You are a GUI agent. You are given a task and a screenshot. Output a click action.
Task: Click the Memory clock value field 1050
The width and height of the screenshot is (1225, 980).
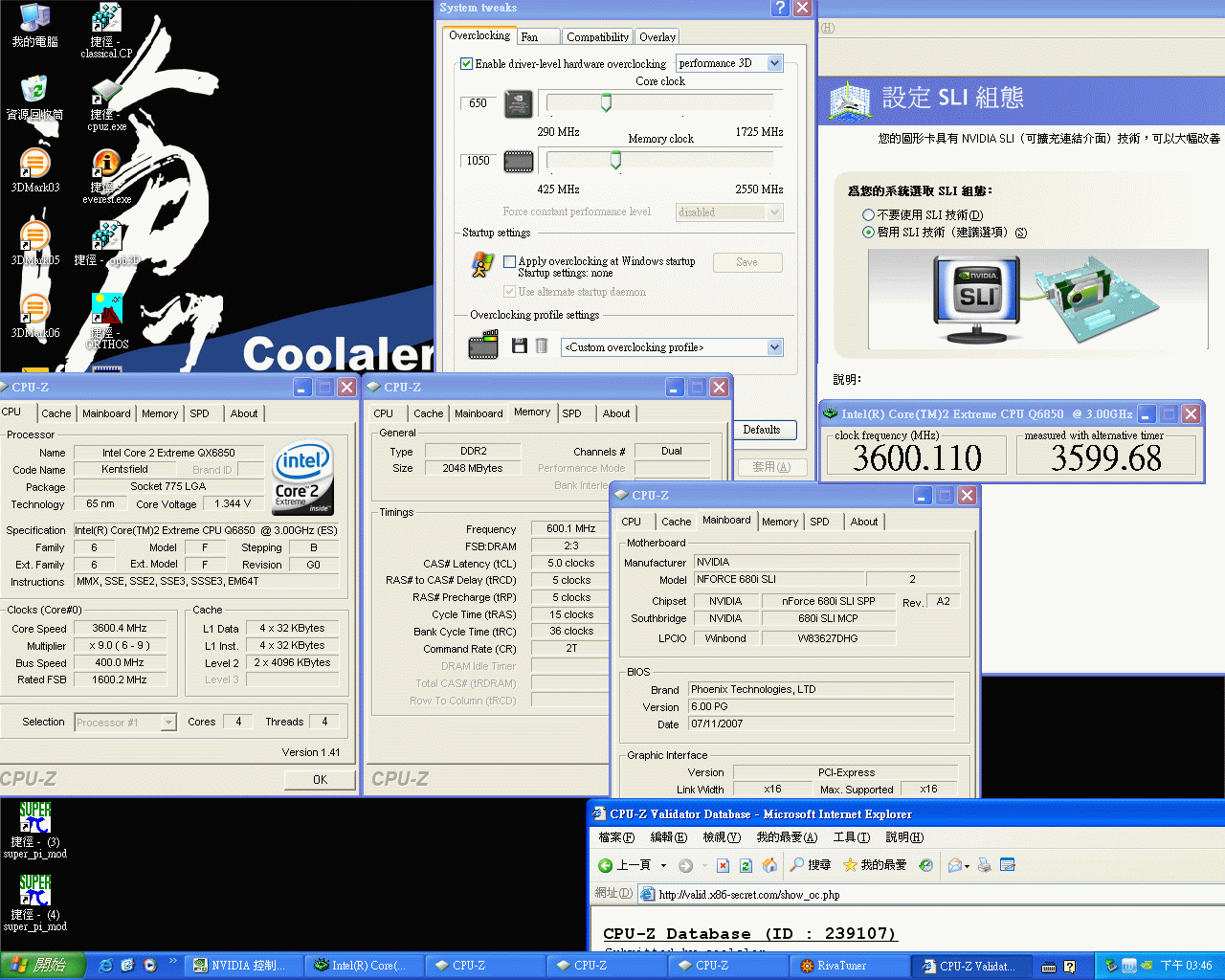tap(478, 161)
